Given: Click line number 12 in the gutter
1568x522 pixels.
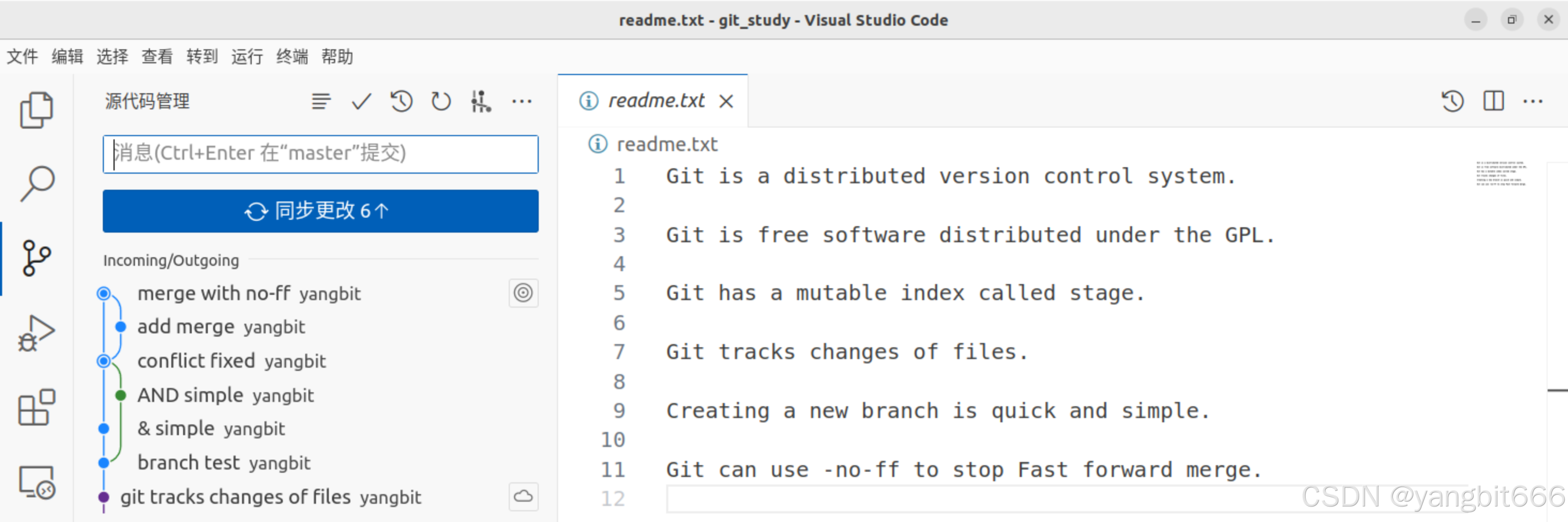Looking at the screenshot, I should (613, 499).
